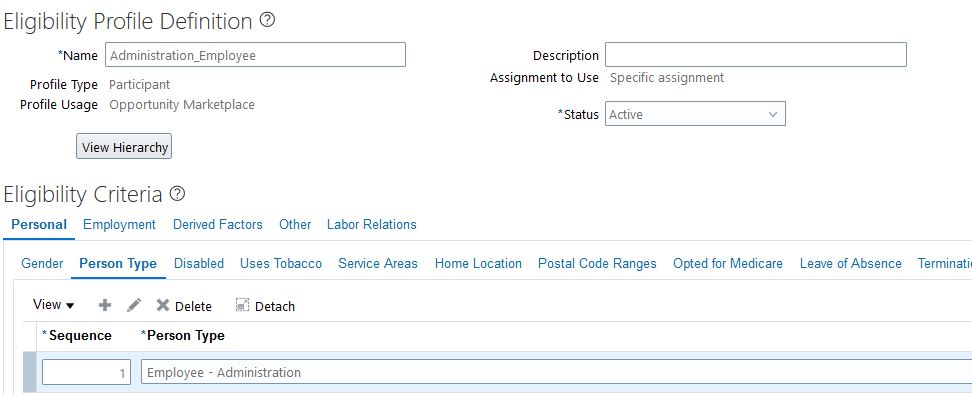Select the Personal tab
The height and width of the screenshot is (395, 972).
39,224
